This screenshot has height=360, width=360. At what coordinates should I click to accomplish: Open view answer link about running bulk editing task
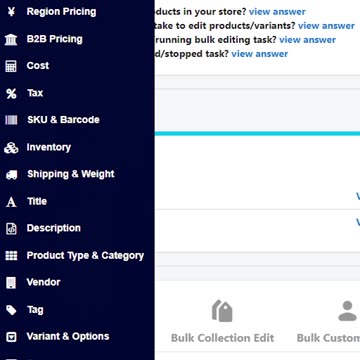click(x=307, y=40)
